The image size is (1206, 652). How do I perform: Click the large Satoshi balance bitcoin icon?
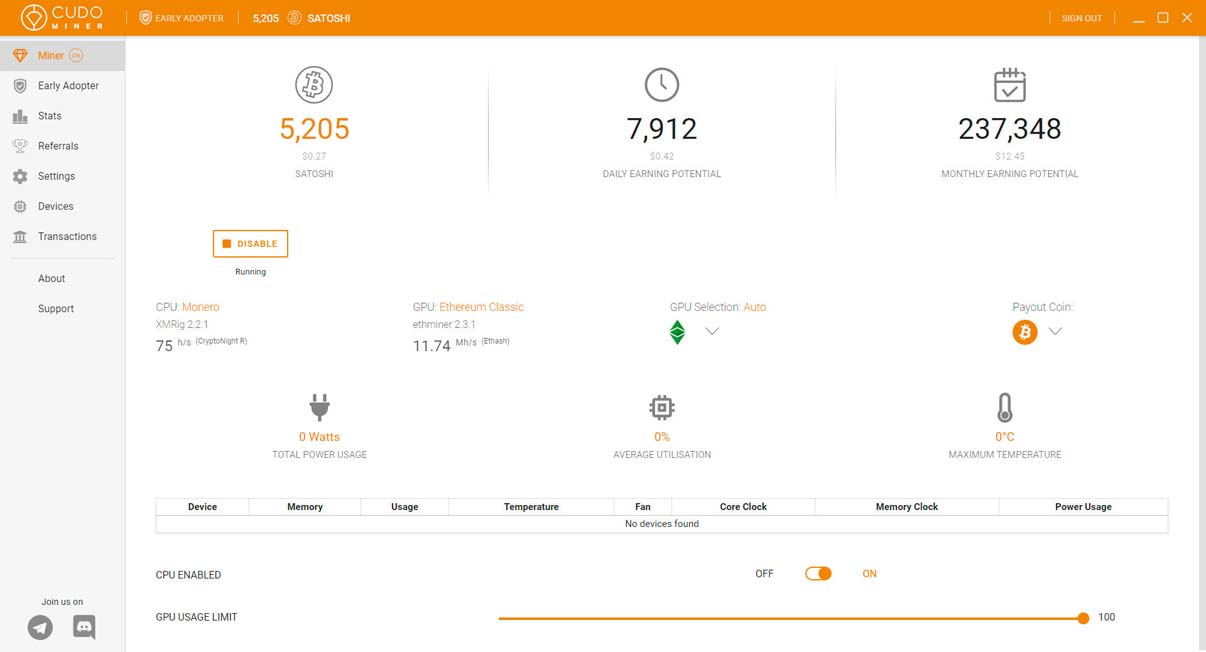(314, 85)
